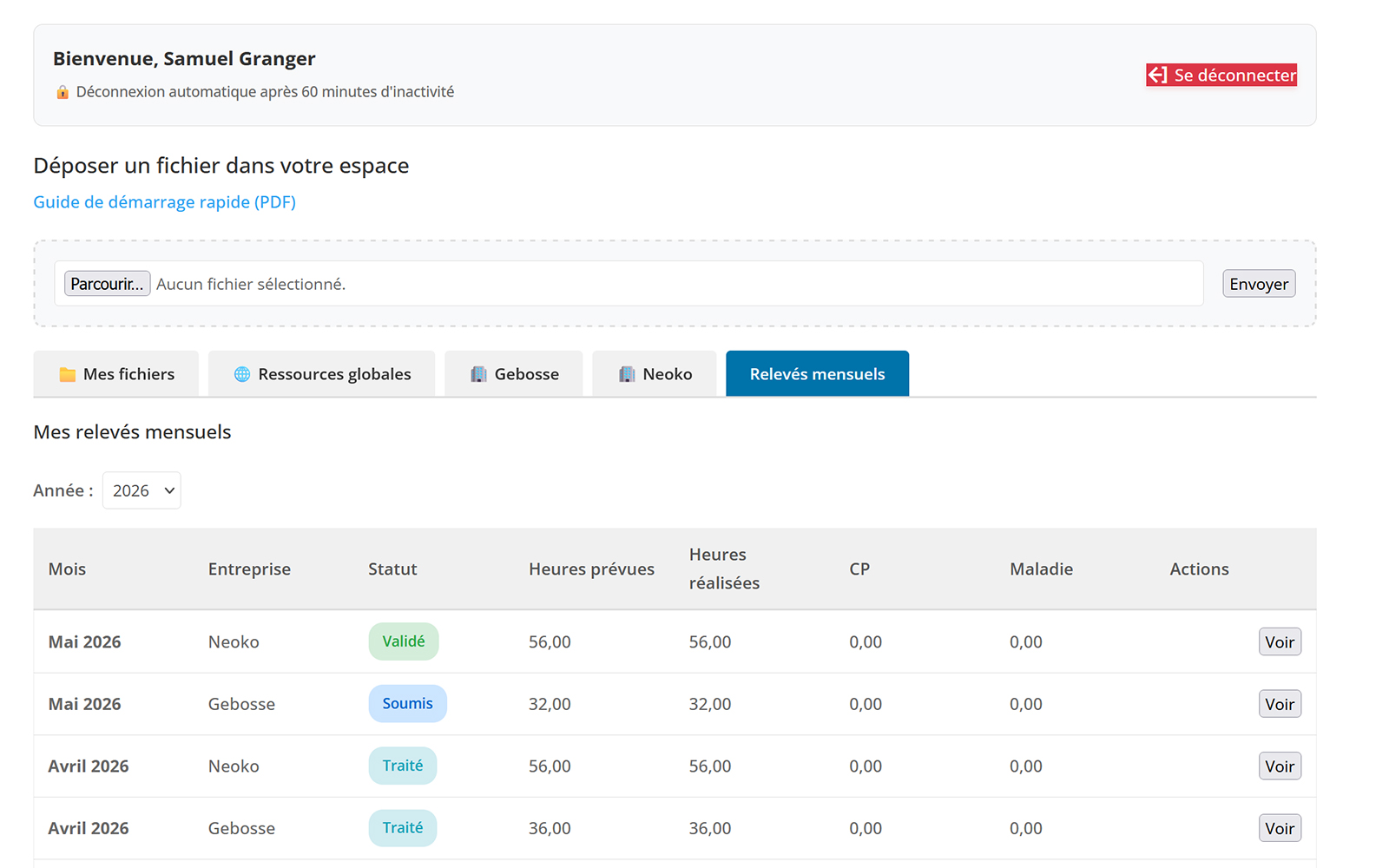Click the lock icon near auto-logout notice
The height and width of the screenshot is (868, 1389).
(63, 92)
